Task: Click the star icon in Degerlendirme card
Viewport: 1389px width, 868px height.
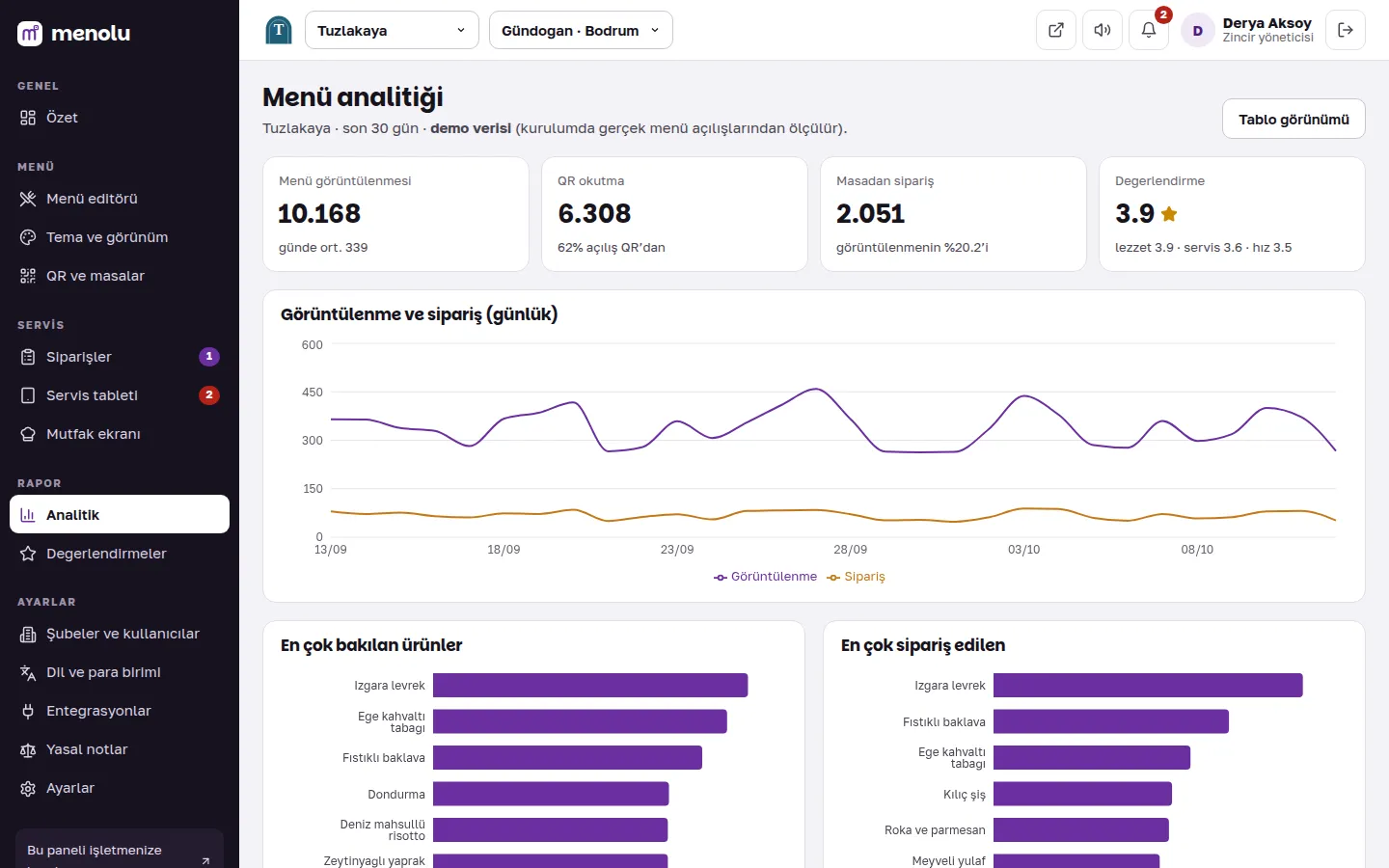Action: [1169, 214]
